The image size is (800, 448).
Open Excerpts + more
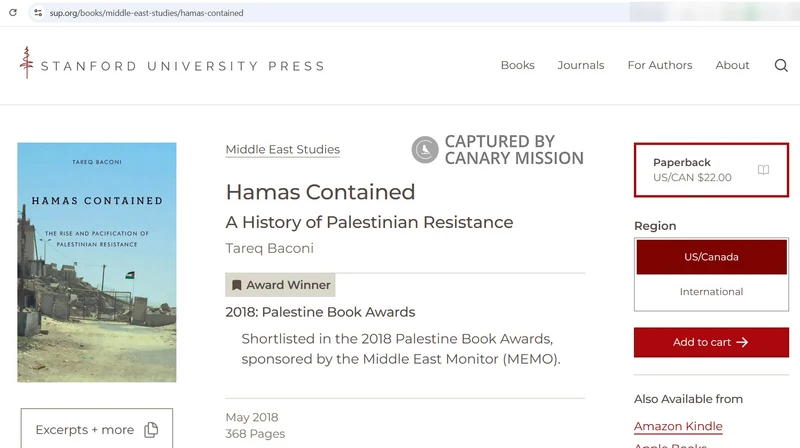[97, 428]
